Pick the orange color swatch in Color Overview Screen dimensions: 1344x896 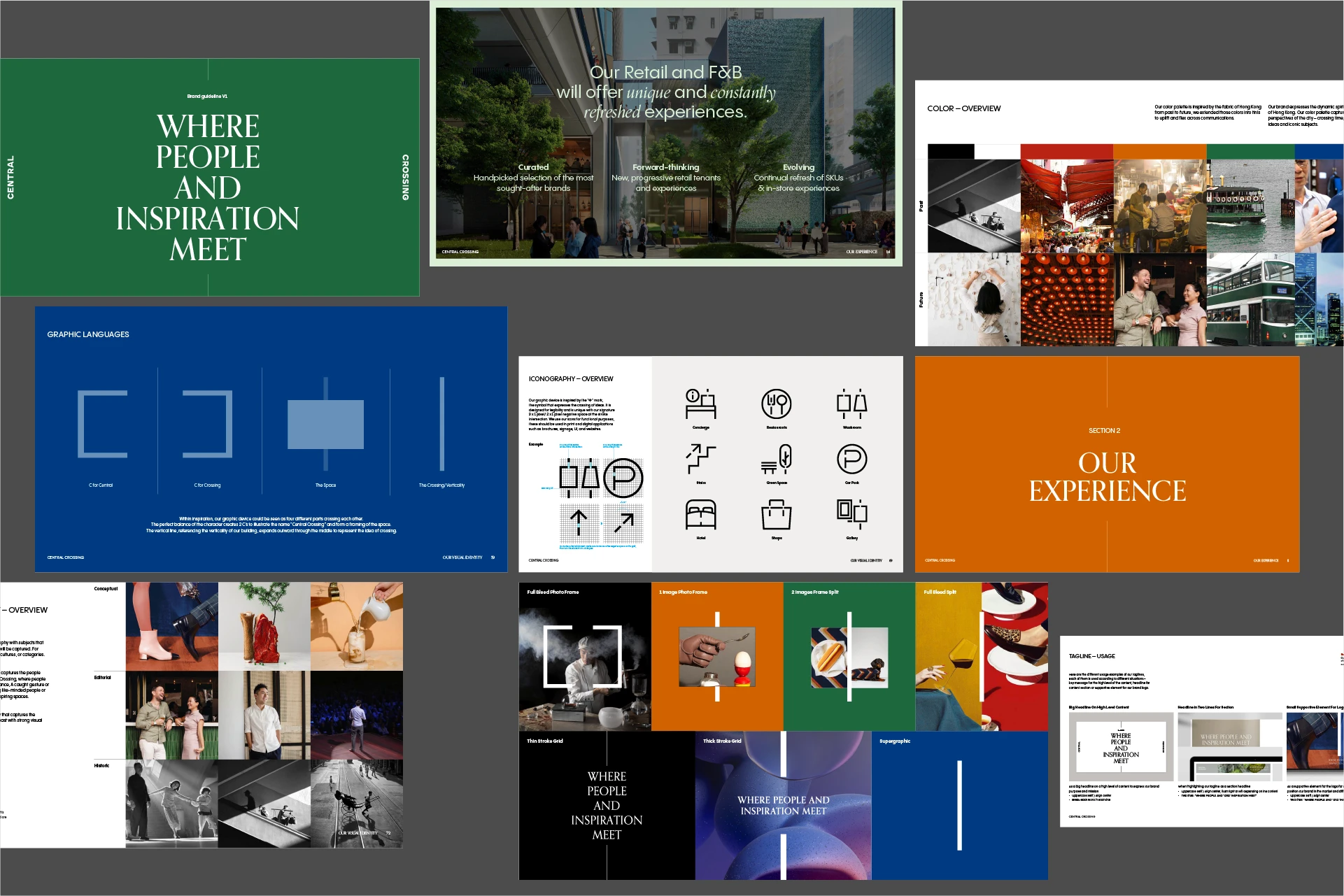pos(1160,152)
